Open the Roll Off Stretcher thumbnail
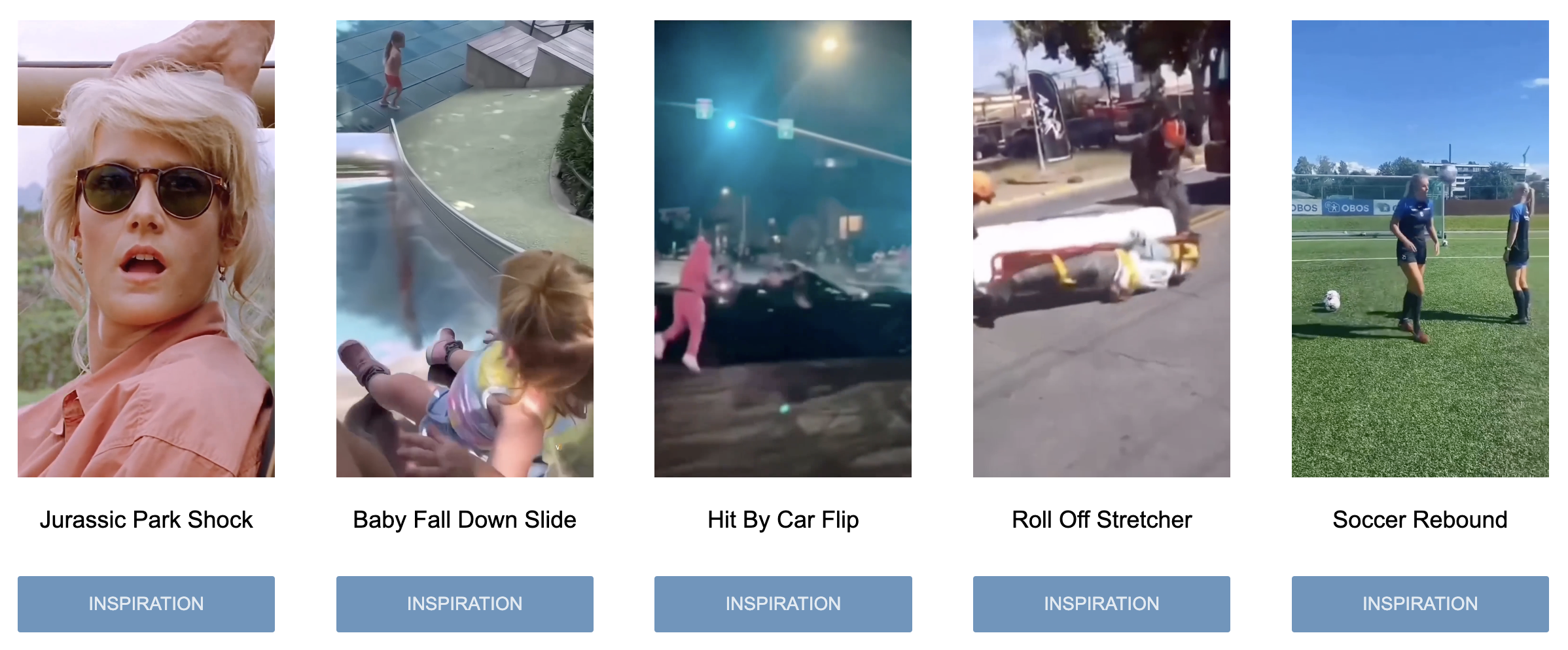1568x650 pixels. click(1101, 248)
